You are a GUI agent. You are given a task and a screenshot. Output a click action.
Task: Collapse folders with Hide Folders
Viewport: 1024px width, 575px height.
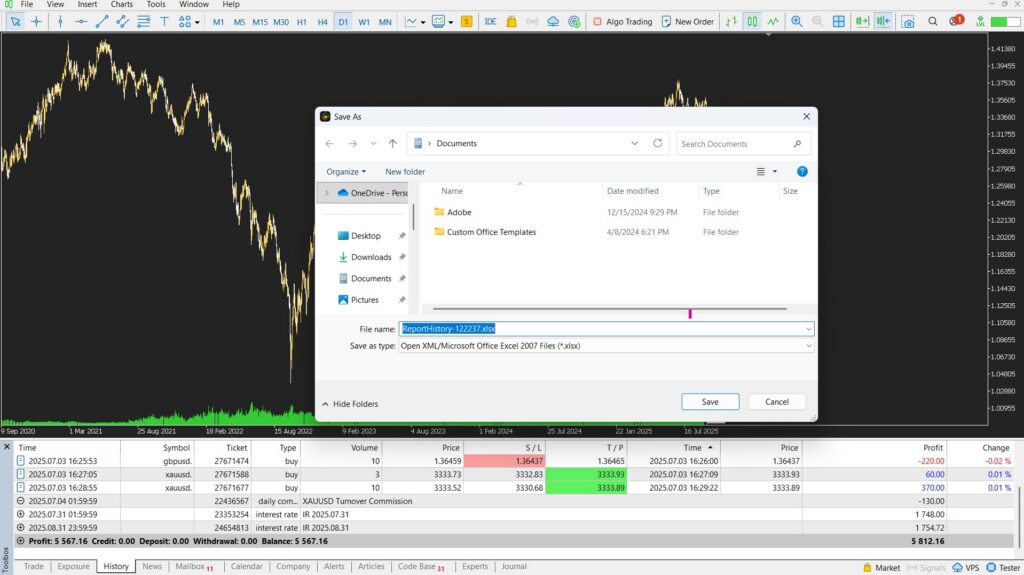pos(350,404)
